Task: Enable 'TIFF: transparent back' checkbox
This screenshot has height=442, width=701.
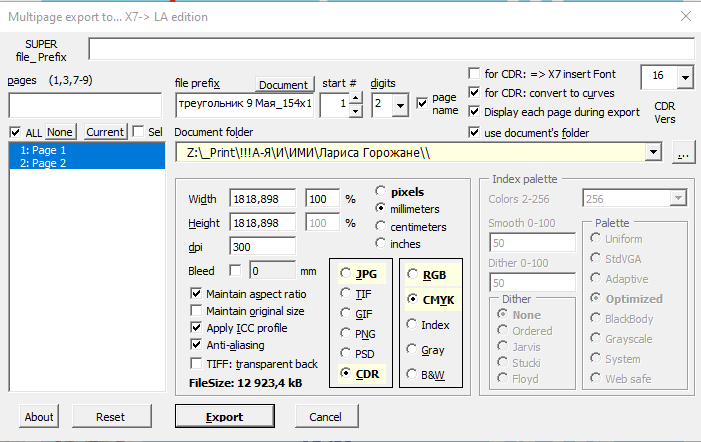Action: pos(196,363)
